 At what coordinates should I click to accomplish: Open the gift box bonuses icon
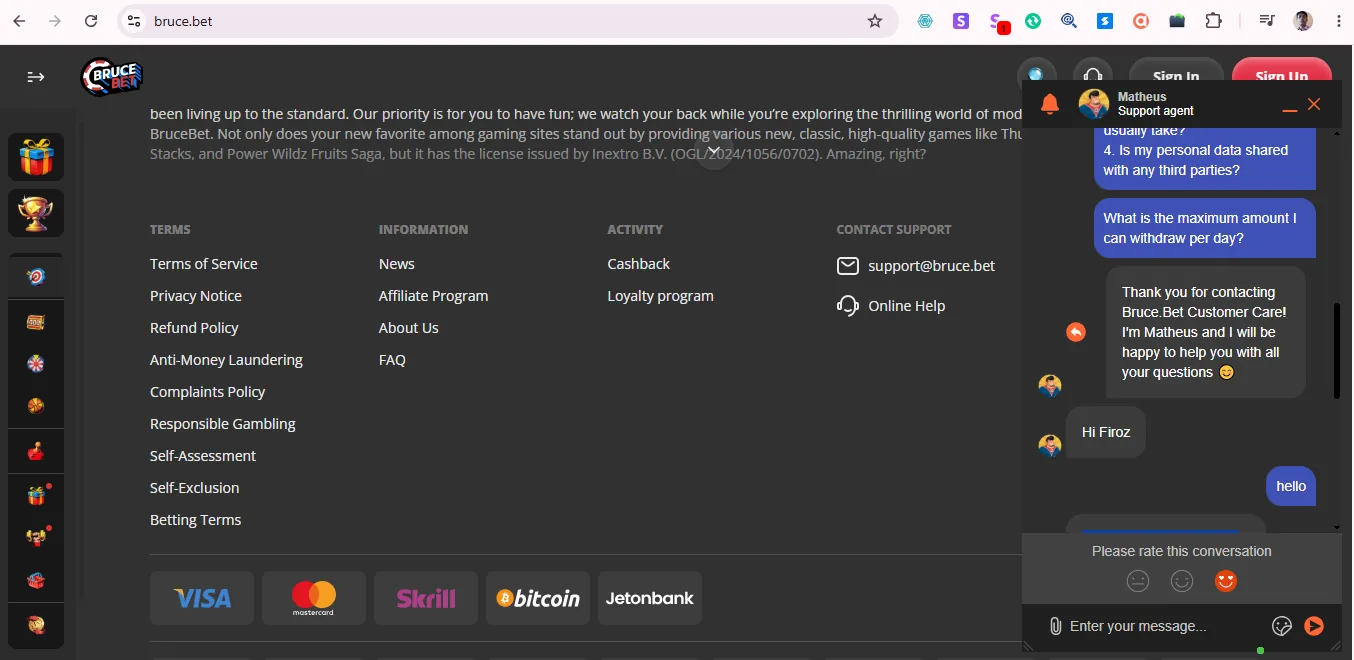click(x=36, y=157)
